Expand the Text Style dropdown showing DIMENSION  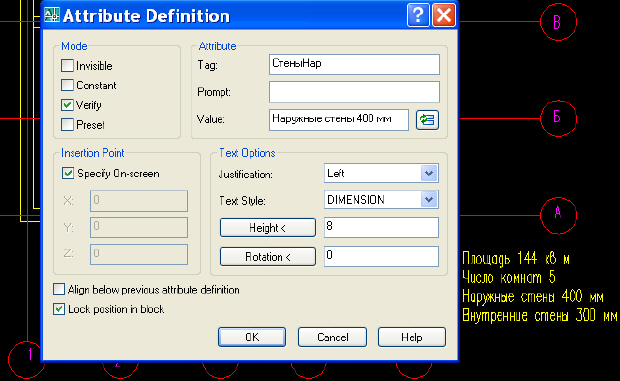(381, 200)
